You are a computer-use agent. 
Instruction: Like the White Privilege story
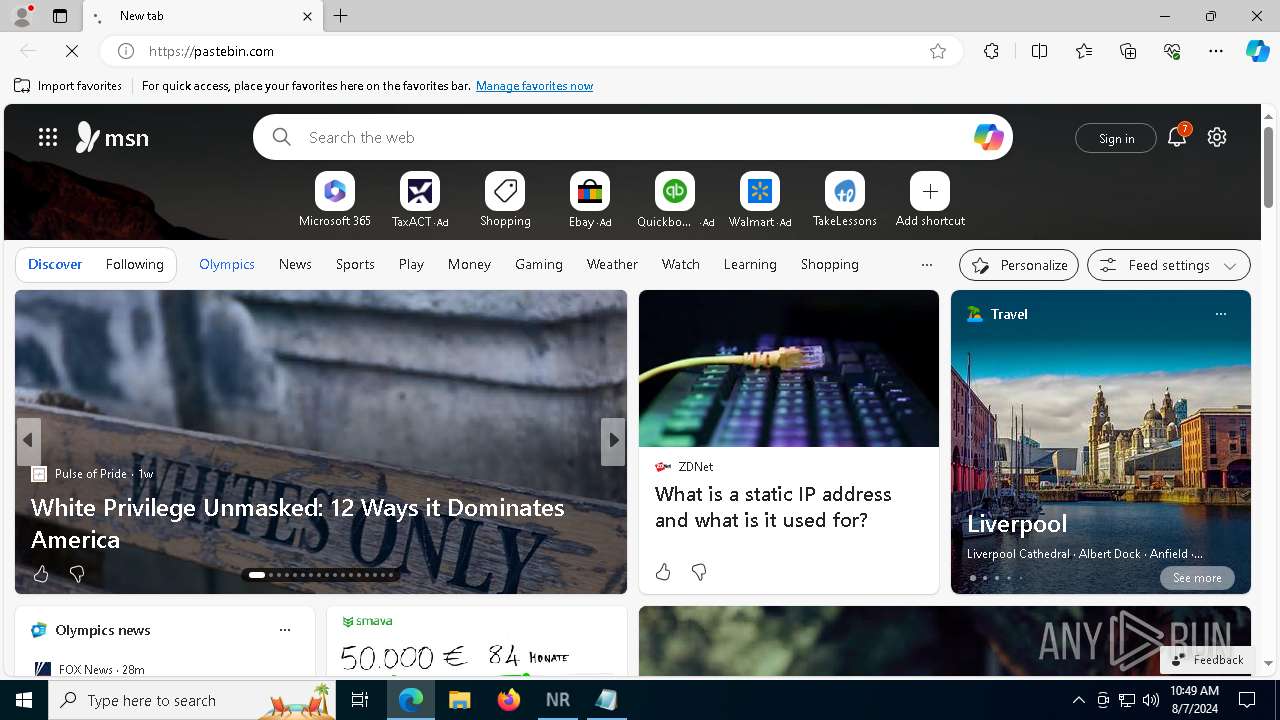41,574
